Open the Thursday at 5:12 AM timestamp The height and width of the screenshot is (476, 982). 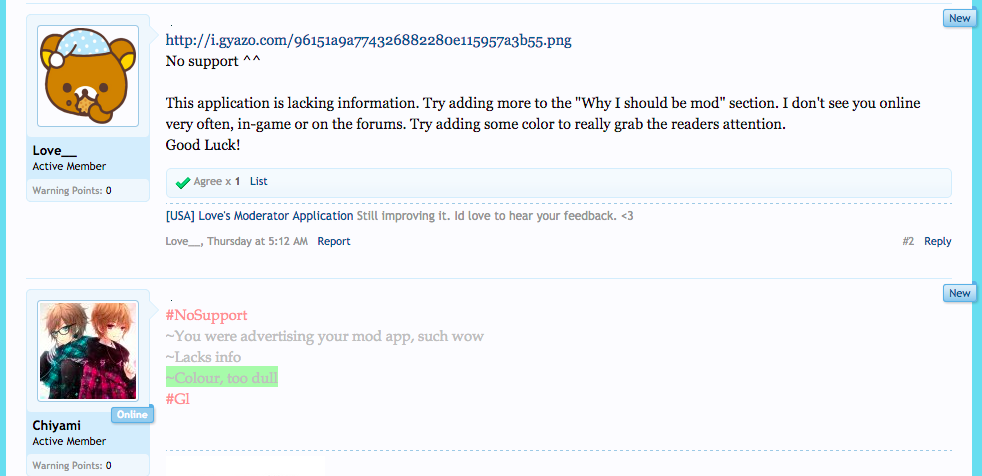[x=257, y=241]
